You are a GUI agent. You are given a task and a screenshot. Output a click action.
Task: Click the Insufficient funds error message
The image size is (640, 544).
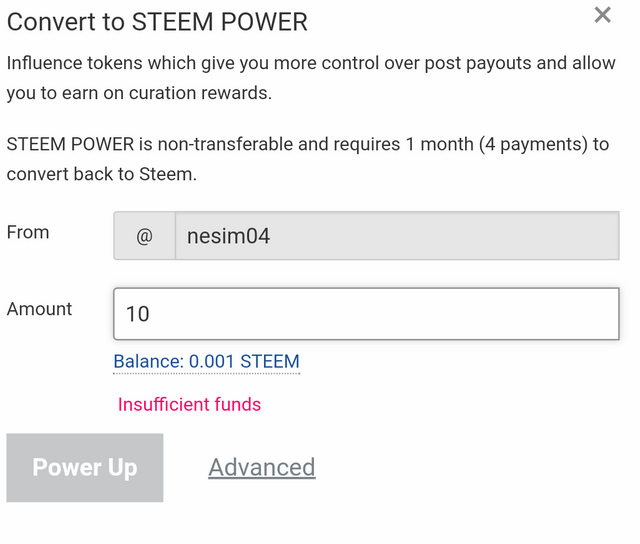click(x=189, y=405)
